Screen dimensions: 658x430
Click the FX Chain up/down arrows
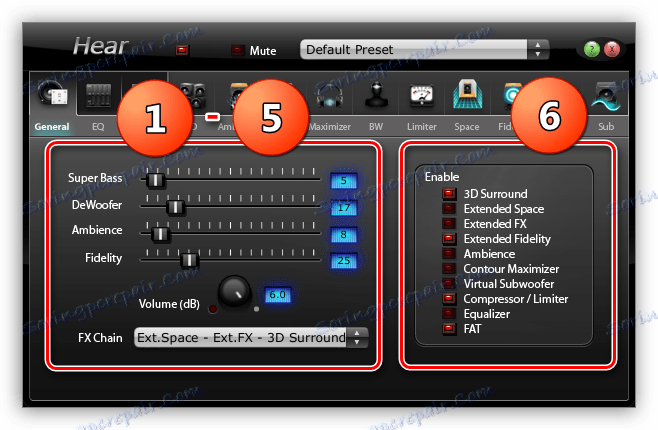pyautogui.click(x=357, y=338)
